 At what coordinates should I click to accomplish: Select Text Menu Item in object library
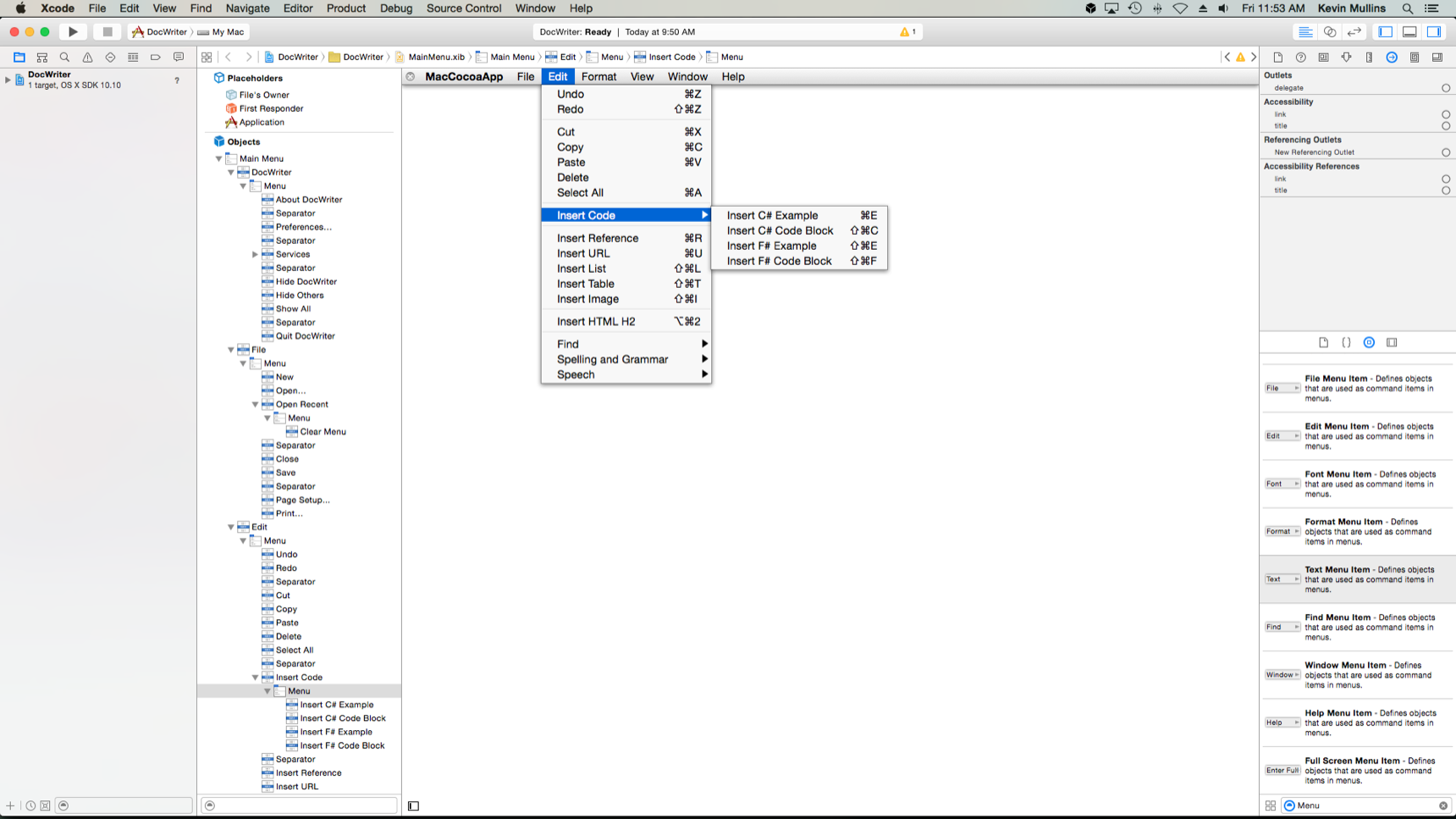(1358, 579)
